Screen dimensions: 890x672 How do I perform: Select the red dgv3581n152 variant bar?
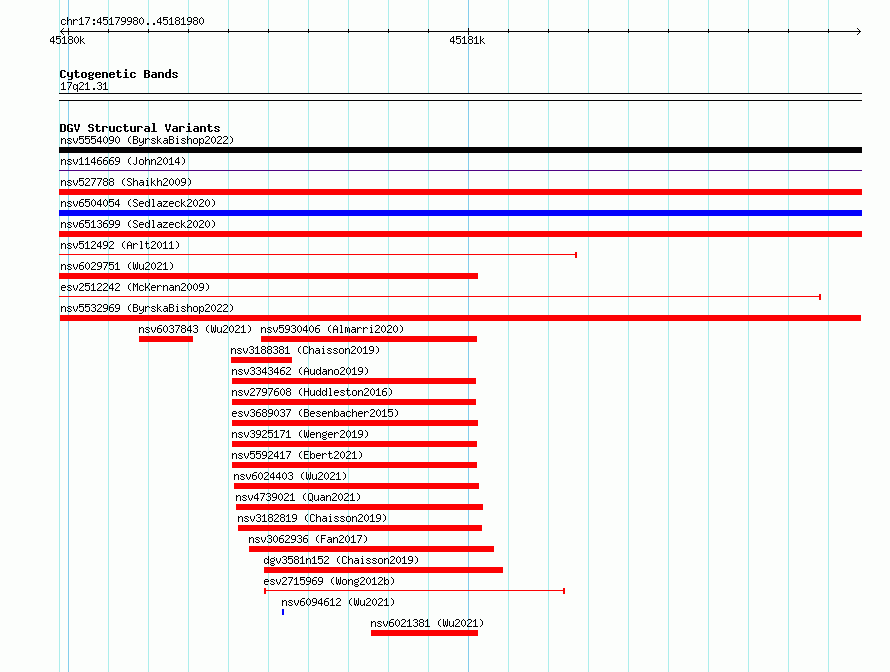[x=383, y=570]
